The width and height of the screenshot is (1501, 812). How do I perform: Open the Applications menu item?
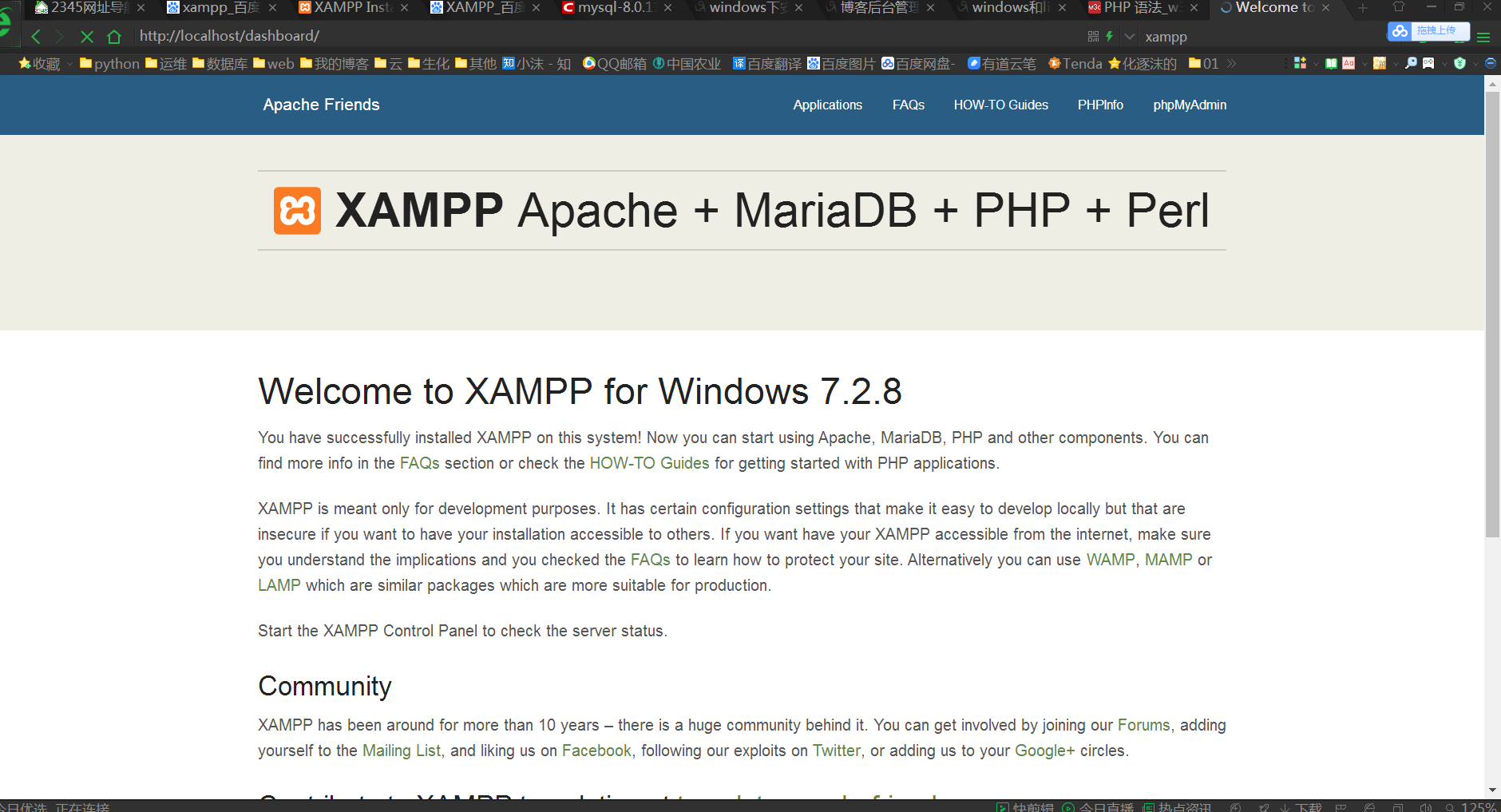coord(827,105)
